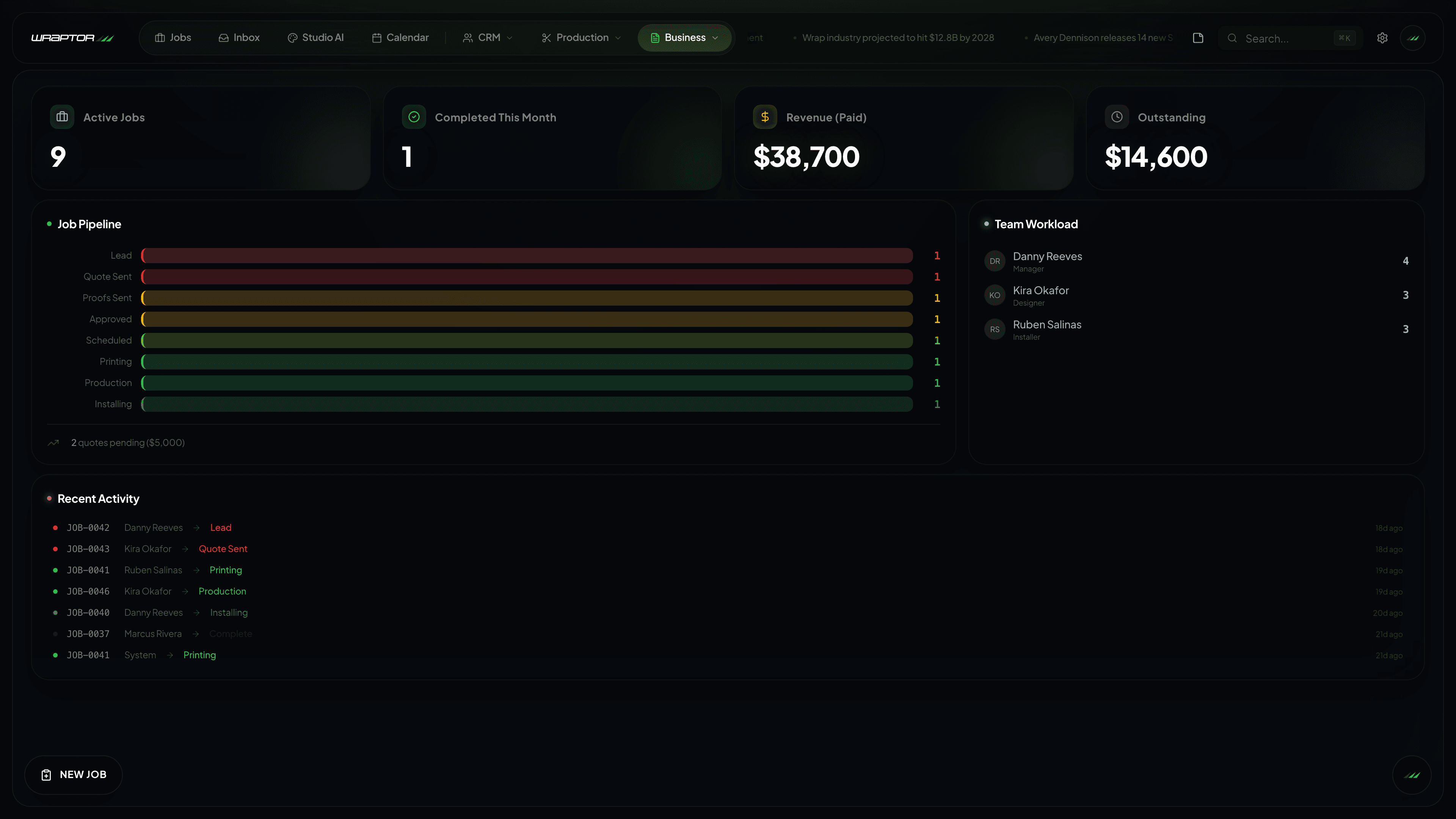Click the checkmark icon on Completed This Month card
1456x819 pixels.
pyautogui.click(x=414, y=117)
